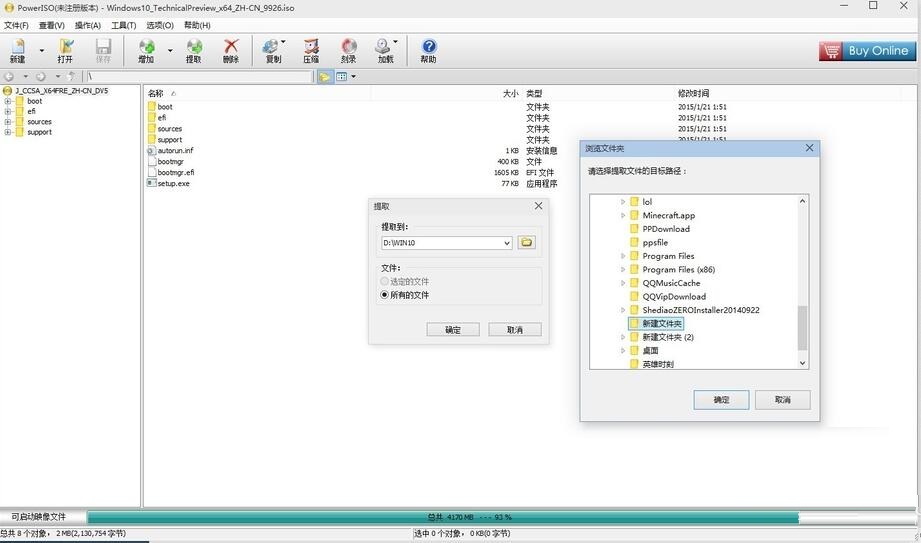
Task: Close the Extract (提取) dialog
Action: 539,206
